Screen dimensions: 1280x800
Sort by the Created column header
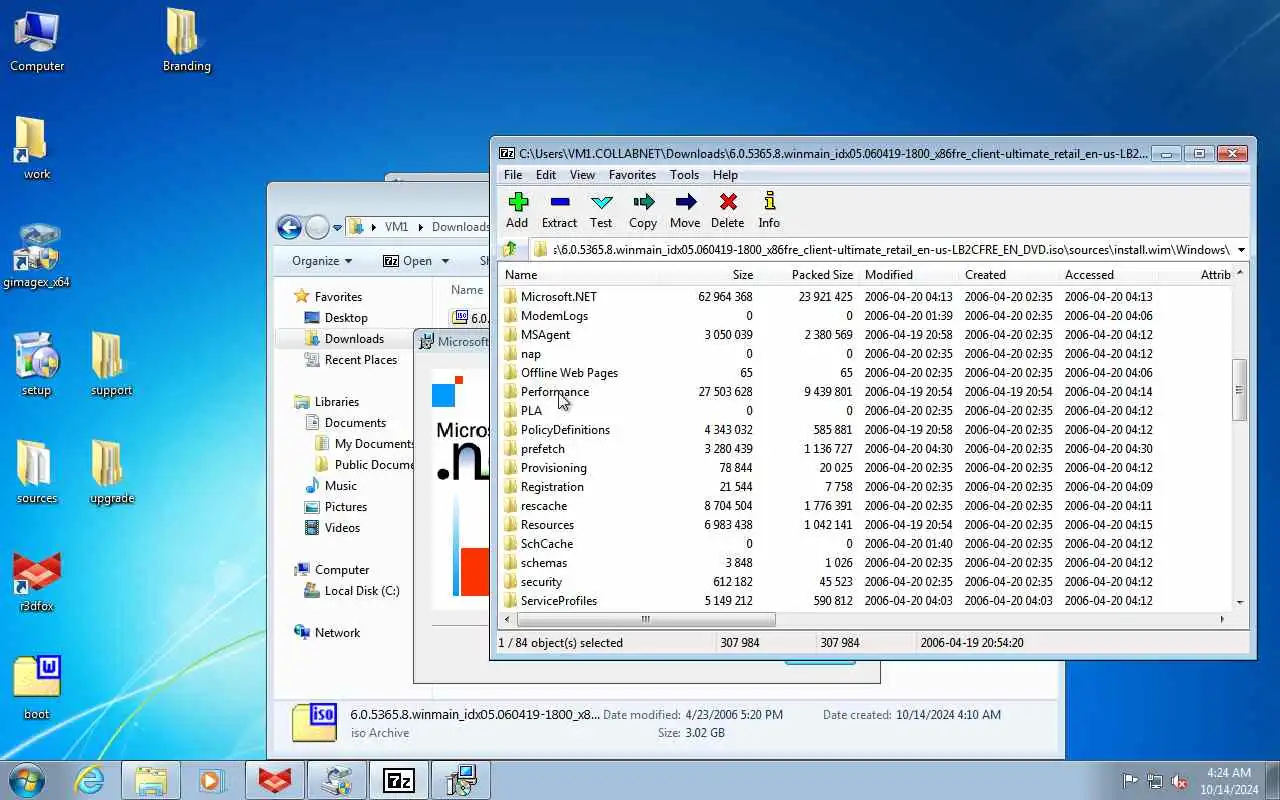pyautogui.click(x=1009, y=274)
